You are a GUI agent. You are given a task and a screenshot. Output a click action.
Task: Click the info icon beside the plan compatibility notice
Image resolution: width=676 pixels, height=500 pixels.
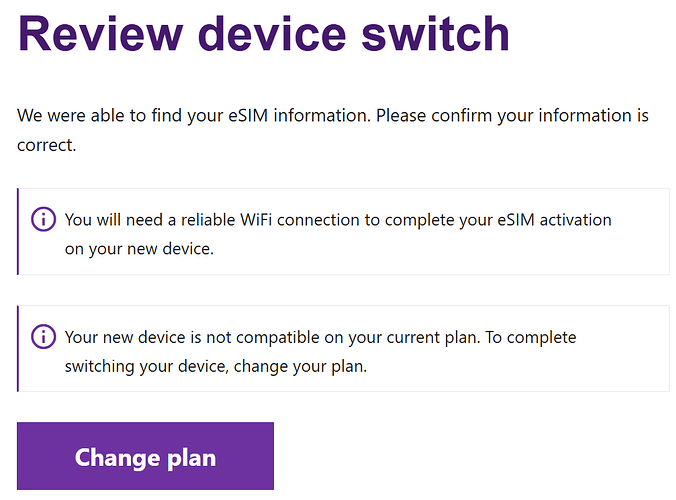tap(44, 336)
